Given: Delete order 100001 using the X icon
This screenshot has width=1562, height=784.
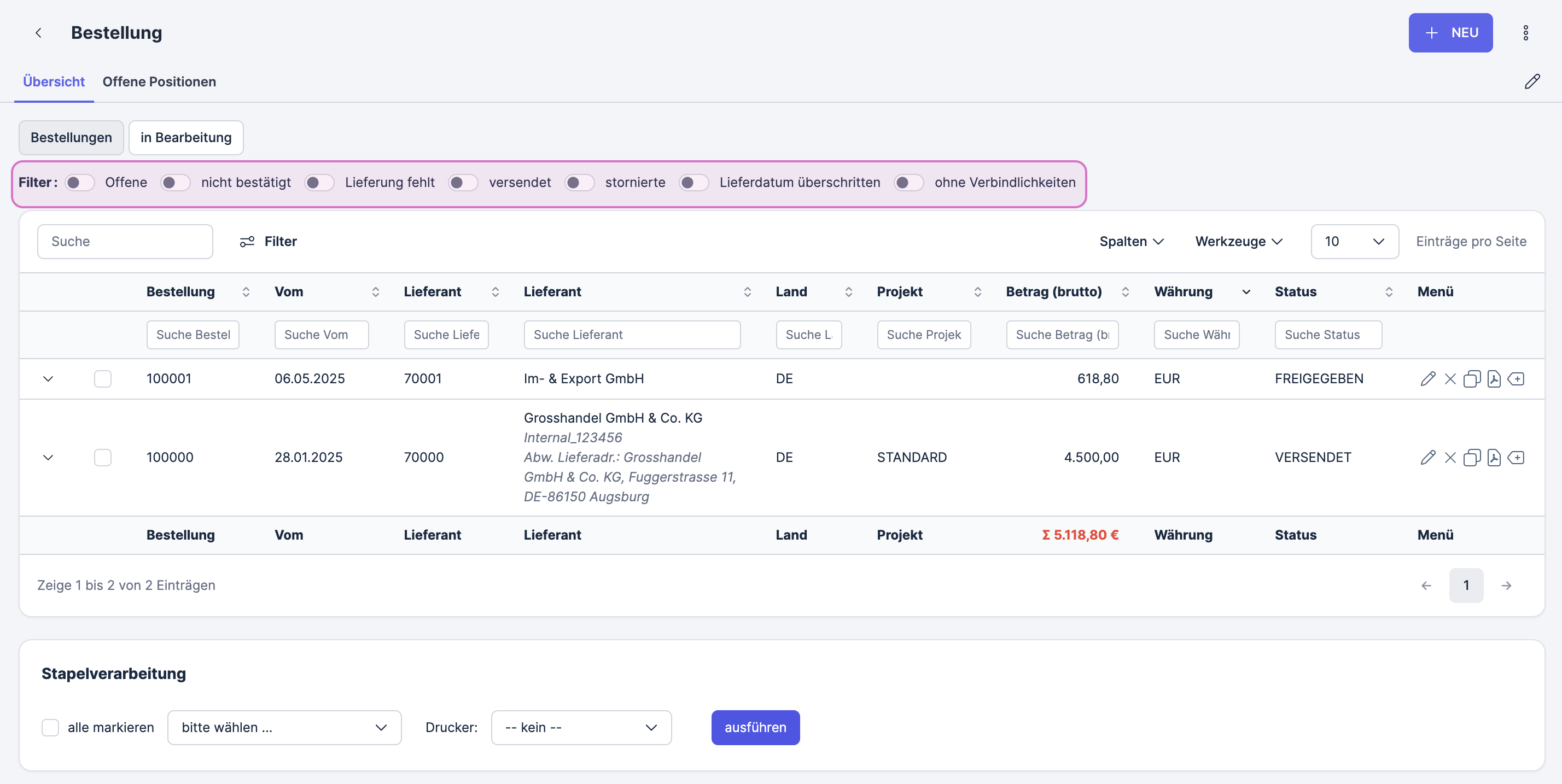Looking at the screenshot, I should [x=1450, y=379].
